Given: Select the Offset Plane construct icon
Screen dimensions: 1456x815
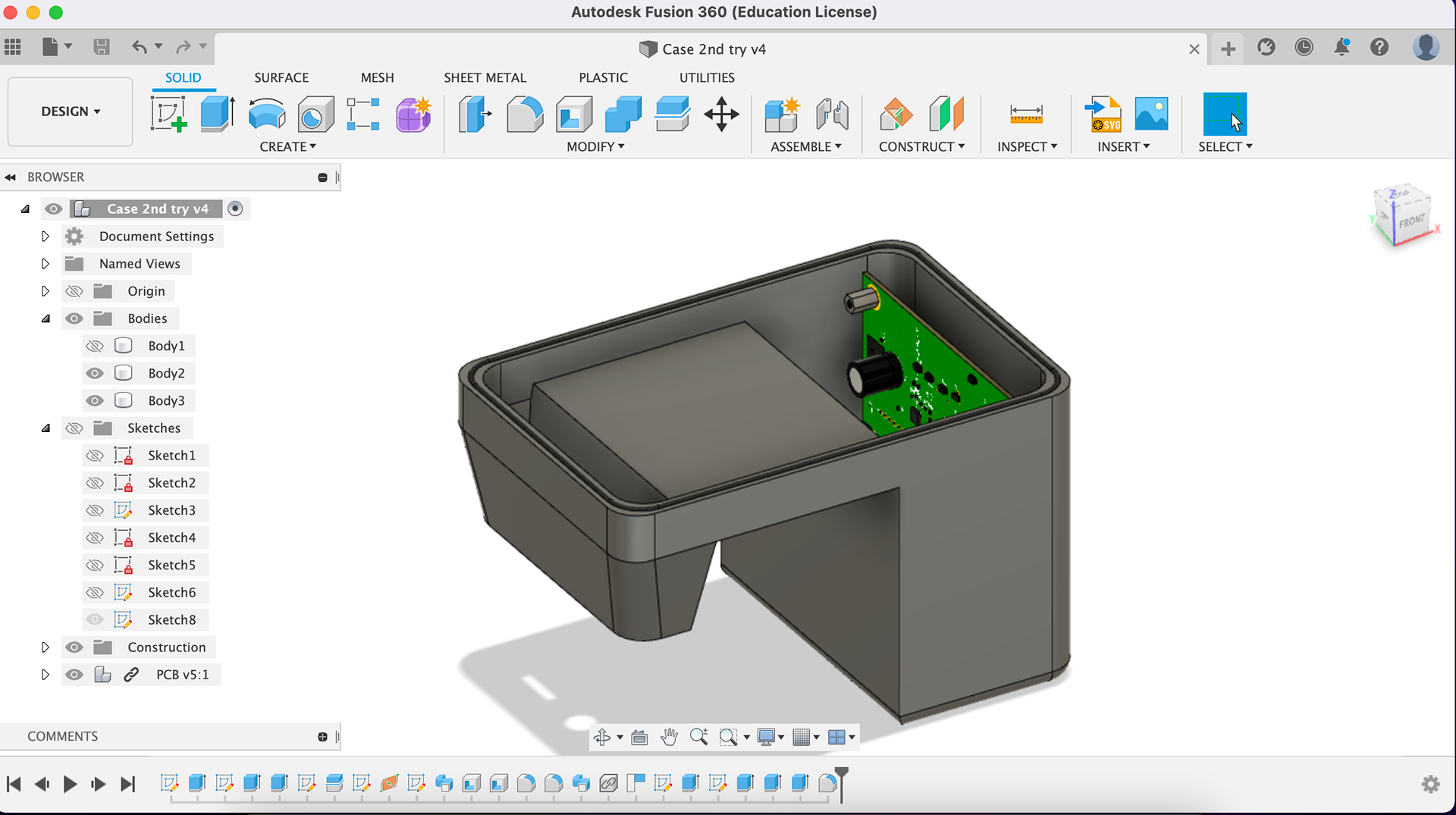Looking at the screenshot, I should 896,114.
